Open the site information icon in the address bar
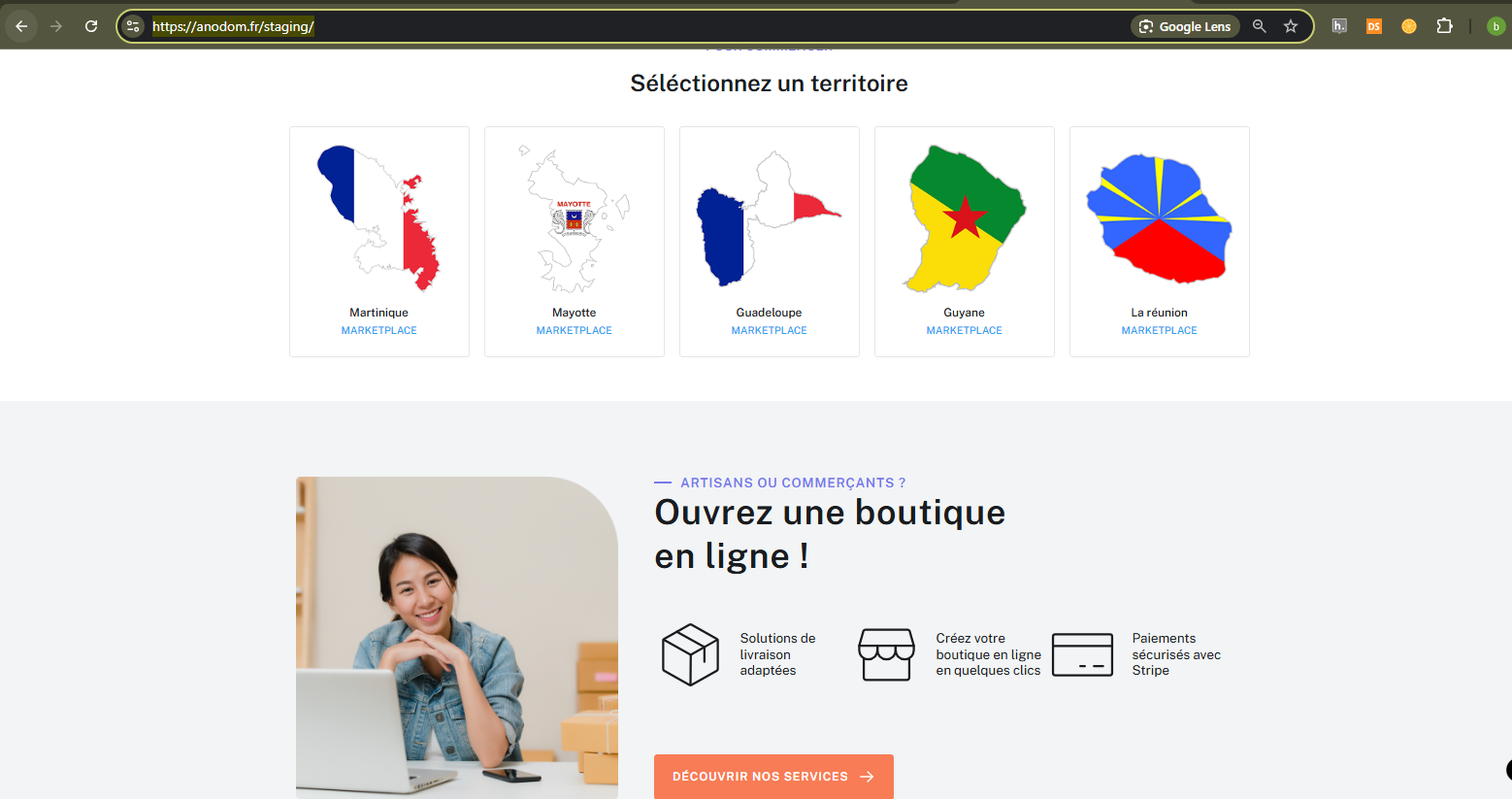Screen dimensions: 1512x799 click(134, 26)
